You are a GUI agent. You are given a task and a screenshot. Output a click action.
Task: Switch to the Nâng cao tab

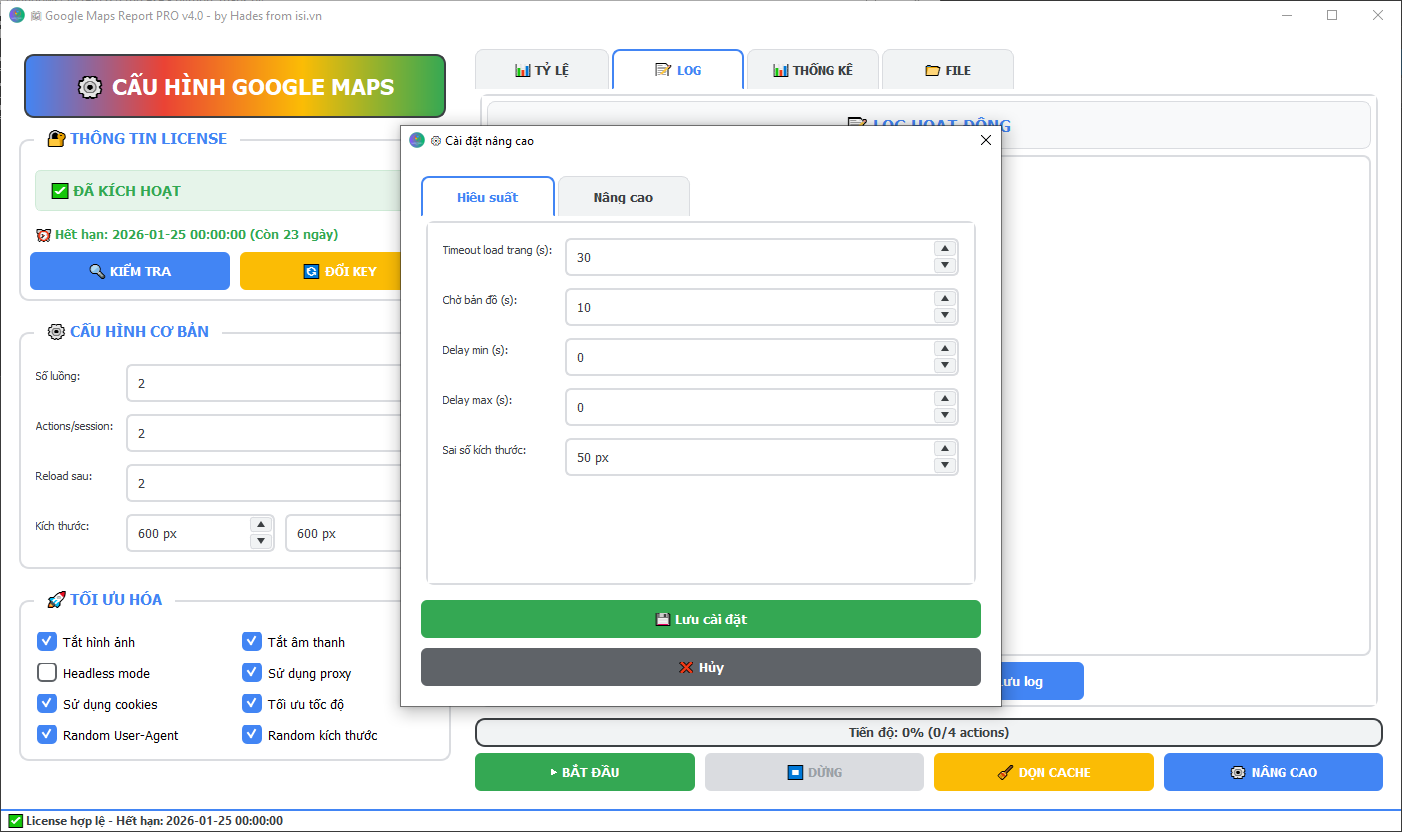tap(623, 196)
